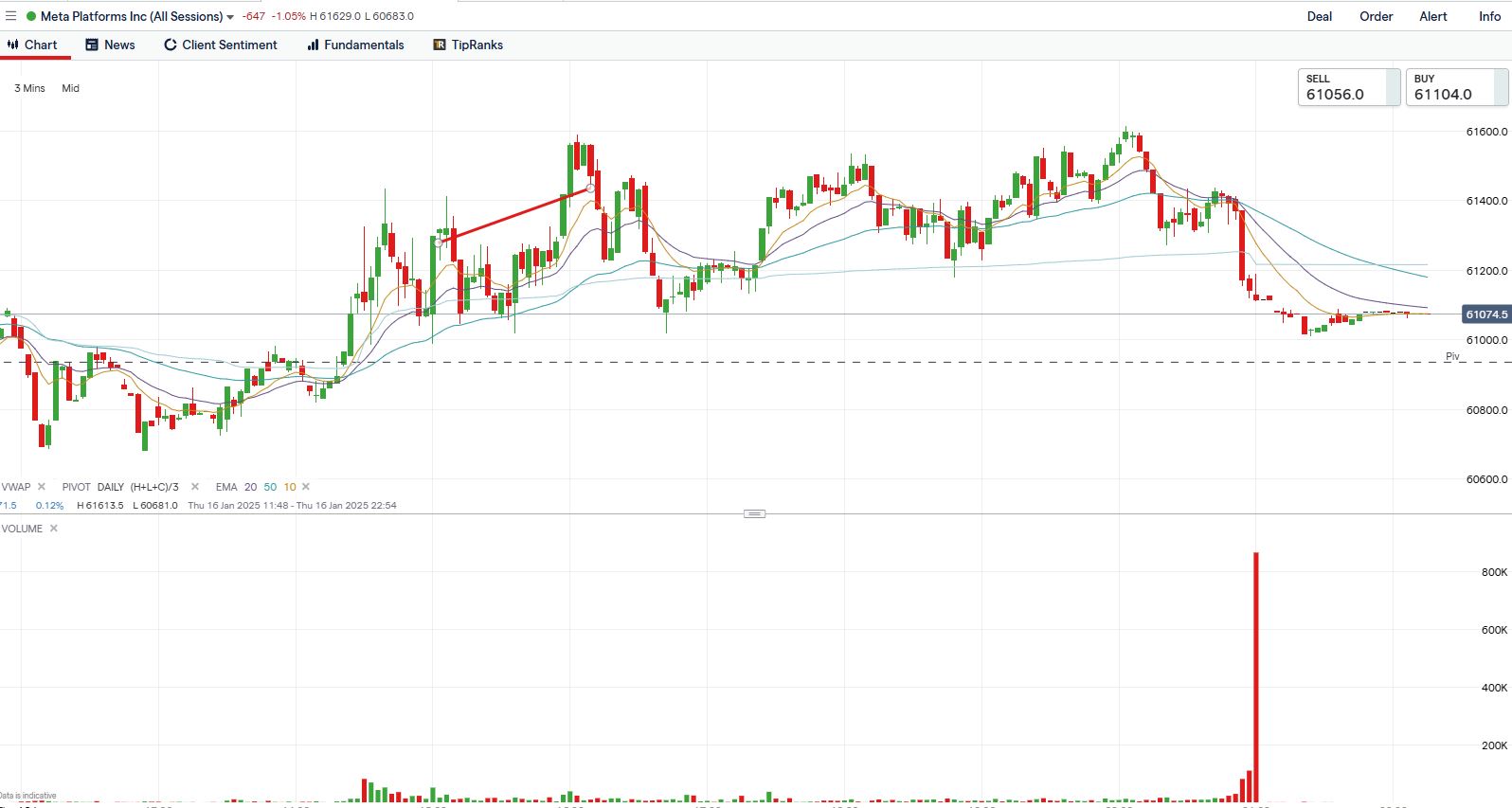The width and height of the screenshot is (1512, 808).
Task: Select the red trendline endpoint handle
Action: [591, 189]
